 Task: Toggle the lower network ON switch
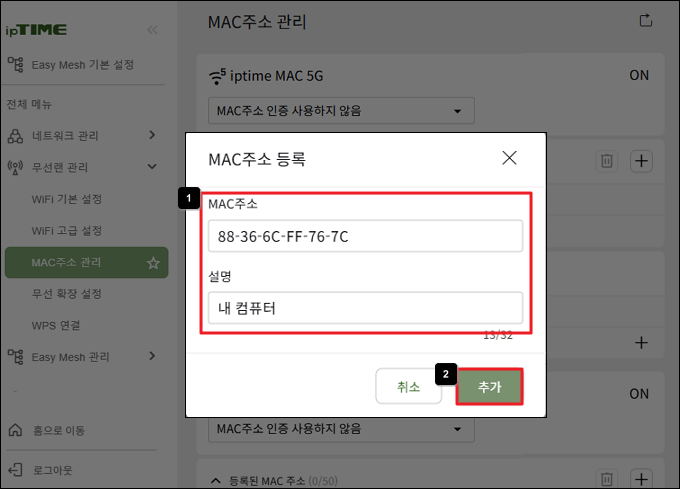point(639,394)
